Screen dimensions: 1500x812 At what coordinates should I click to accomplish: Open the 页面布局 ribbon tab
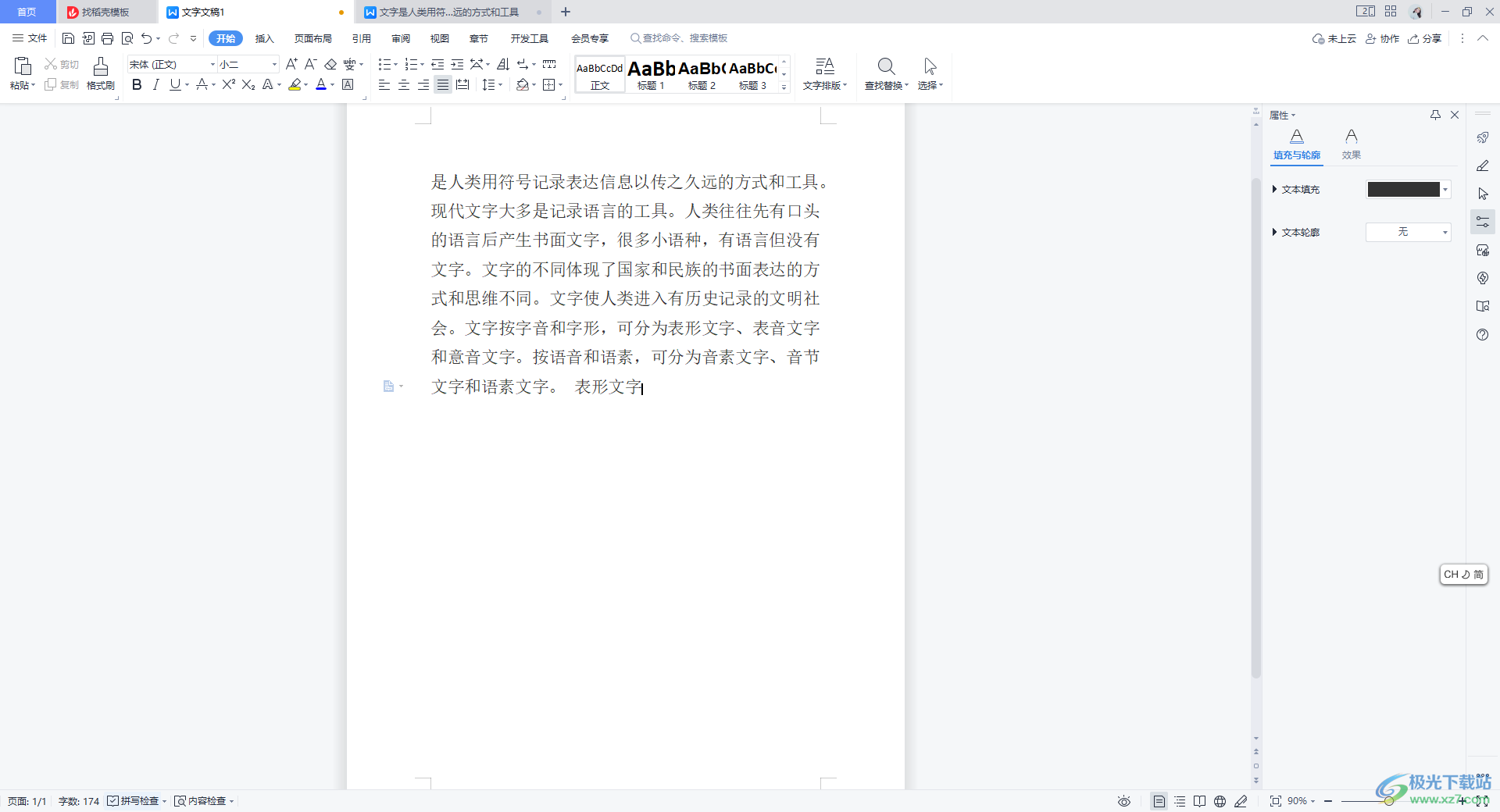click(312, 38)
